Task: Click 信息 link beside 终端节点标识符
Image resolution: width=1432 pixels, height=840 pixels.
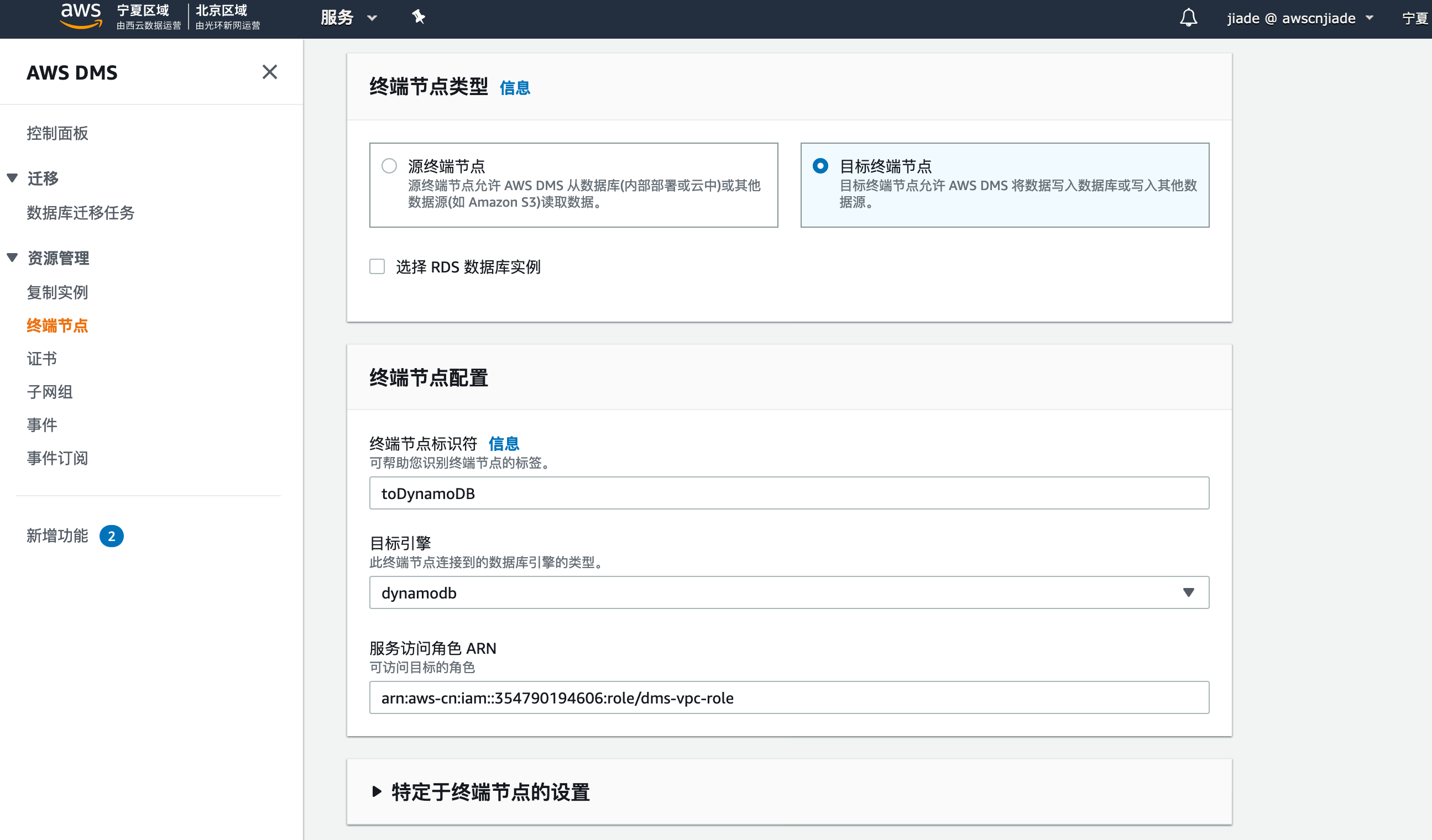Action: (x=504, y=444)
